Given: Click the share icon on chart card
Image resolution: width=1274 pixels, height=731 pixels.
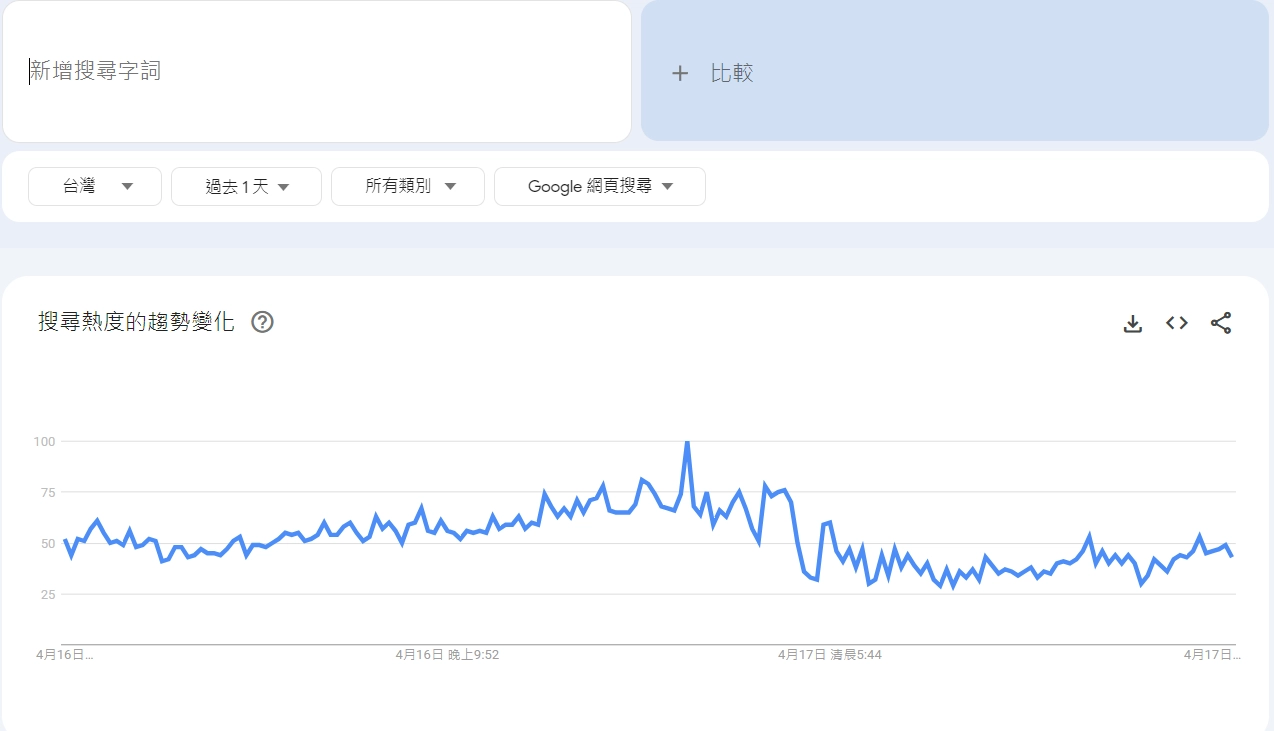Looking at the screenshot, I should pos(1221,323).
